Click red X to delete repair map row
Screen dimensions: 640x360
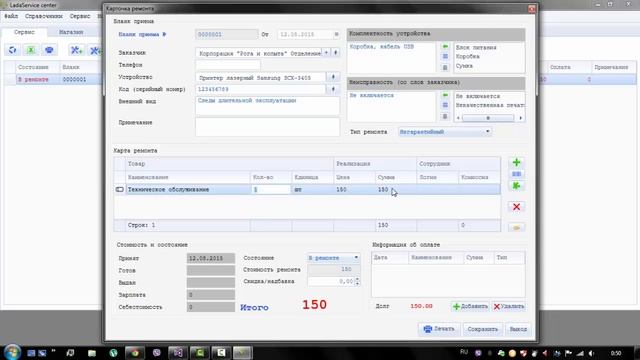tap(516, 207)
